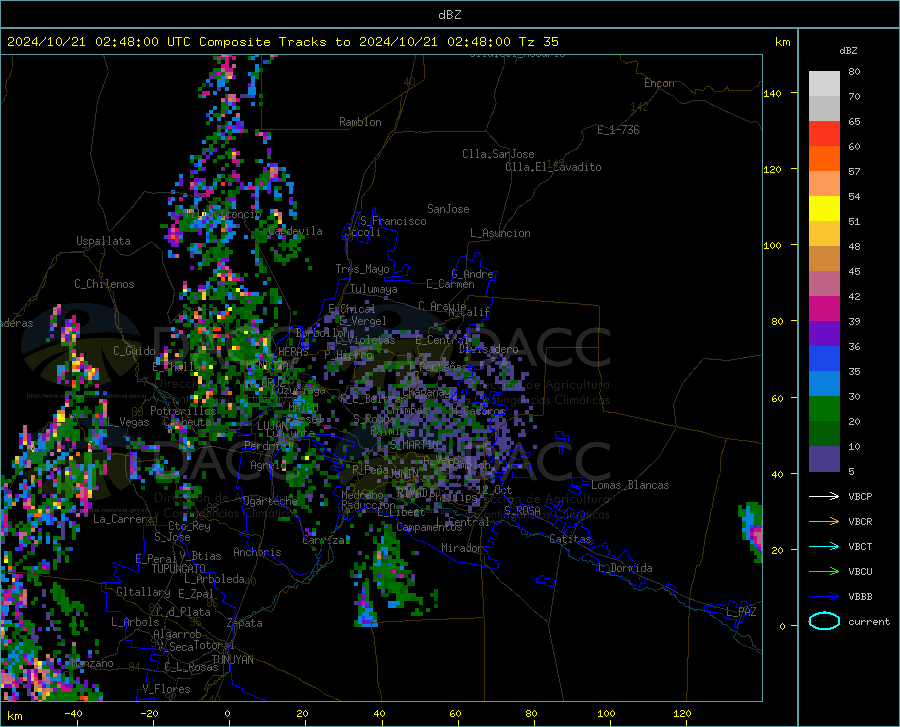Click the 'L_PAZ' map label
Screen dimensions: 900x727
[x=741, y=612]
